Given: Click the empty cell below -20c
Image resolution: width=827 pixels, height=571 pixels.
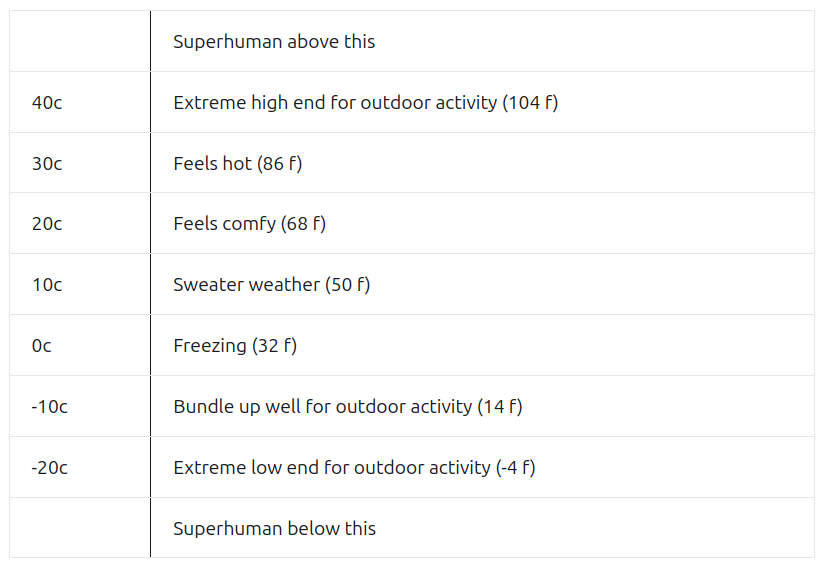Looking at the screenshot, I should tap(80, 528).
